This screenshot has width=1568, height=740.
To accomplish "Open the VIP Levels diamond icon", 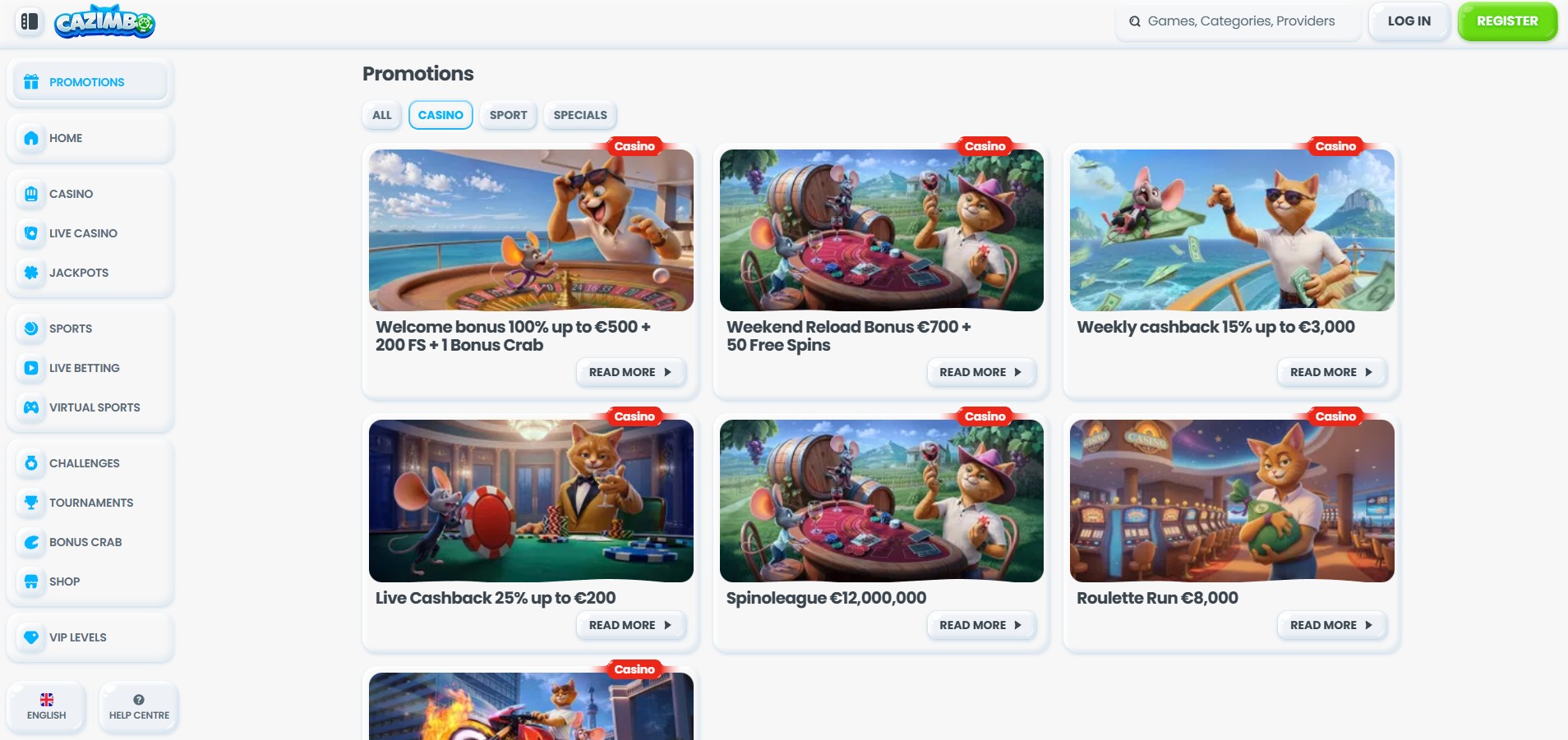I will tap(31, 637).
